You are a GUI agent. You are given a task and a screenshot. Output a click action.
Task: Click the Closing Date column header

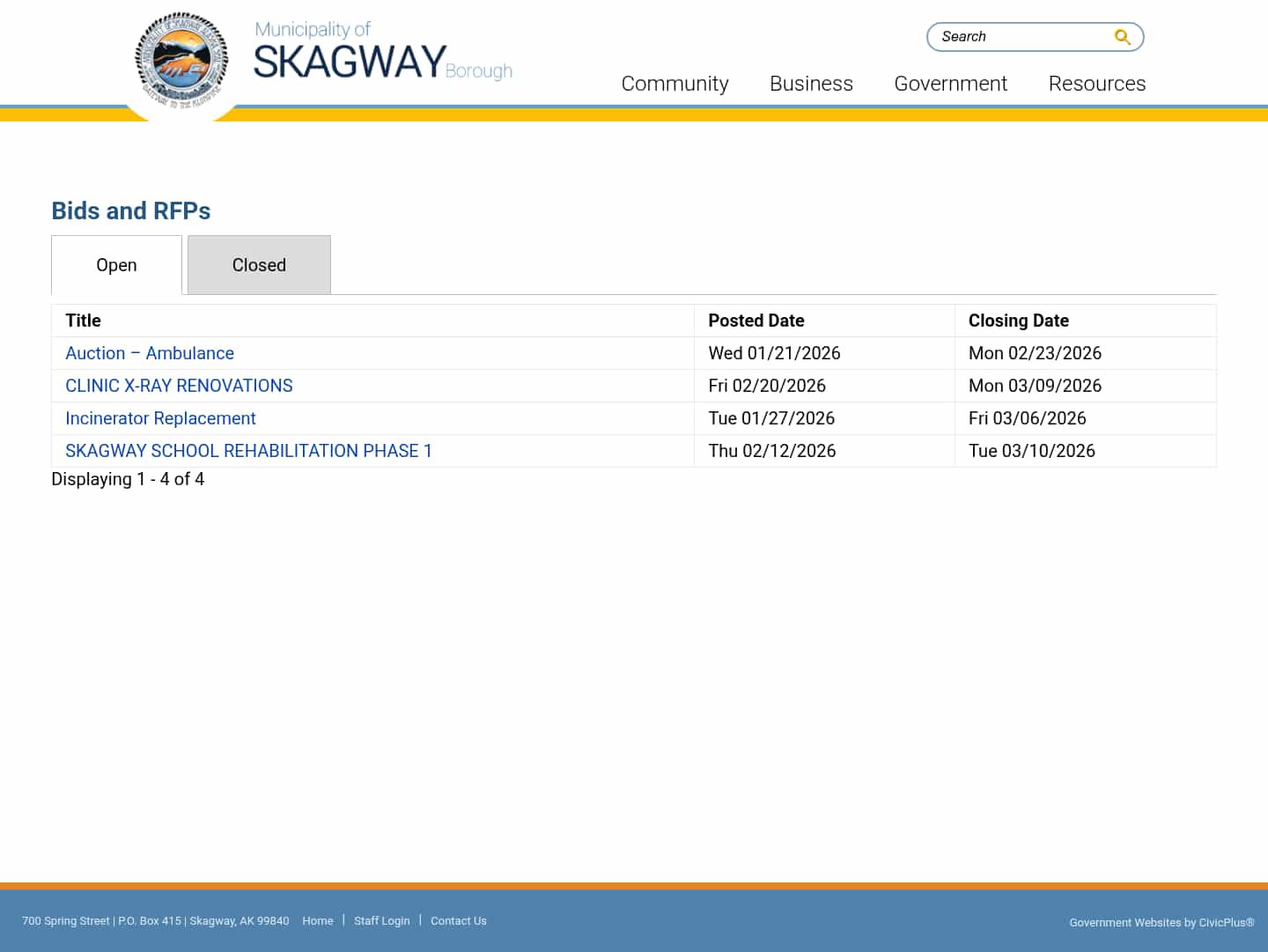tap(1019, 321)
